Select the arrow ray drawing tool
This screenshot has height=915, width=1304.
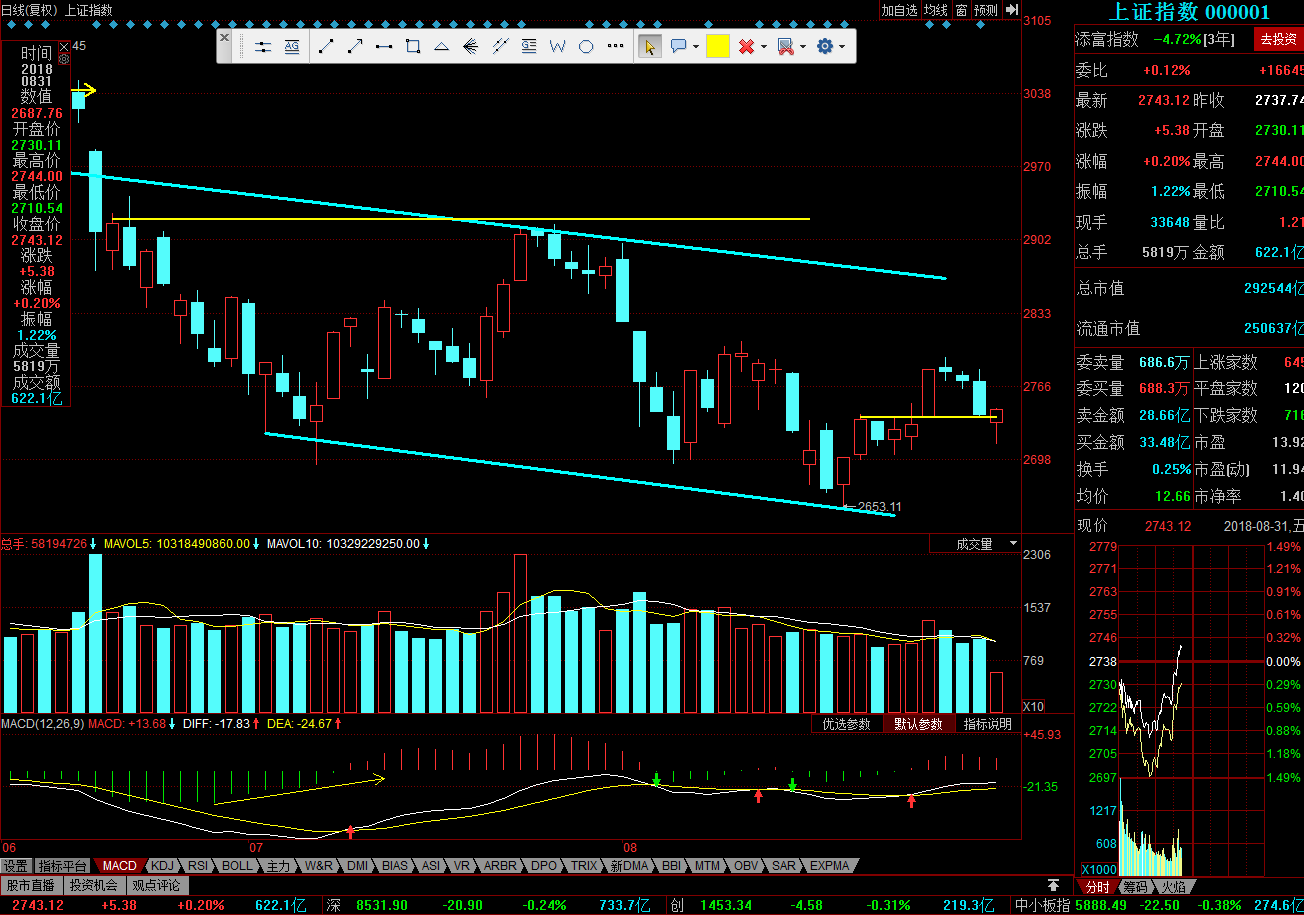[355, 46]
